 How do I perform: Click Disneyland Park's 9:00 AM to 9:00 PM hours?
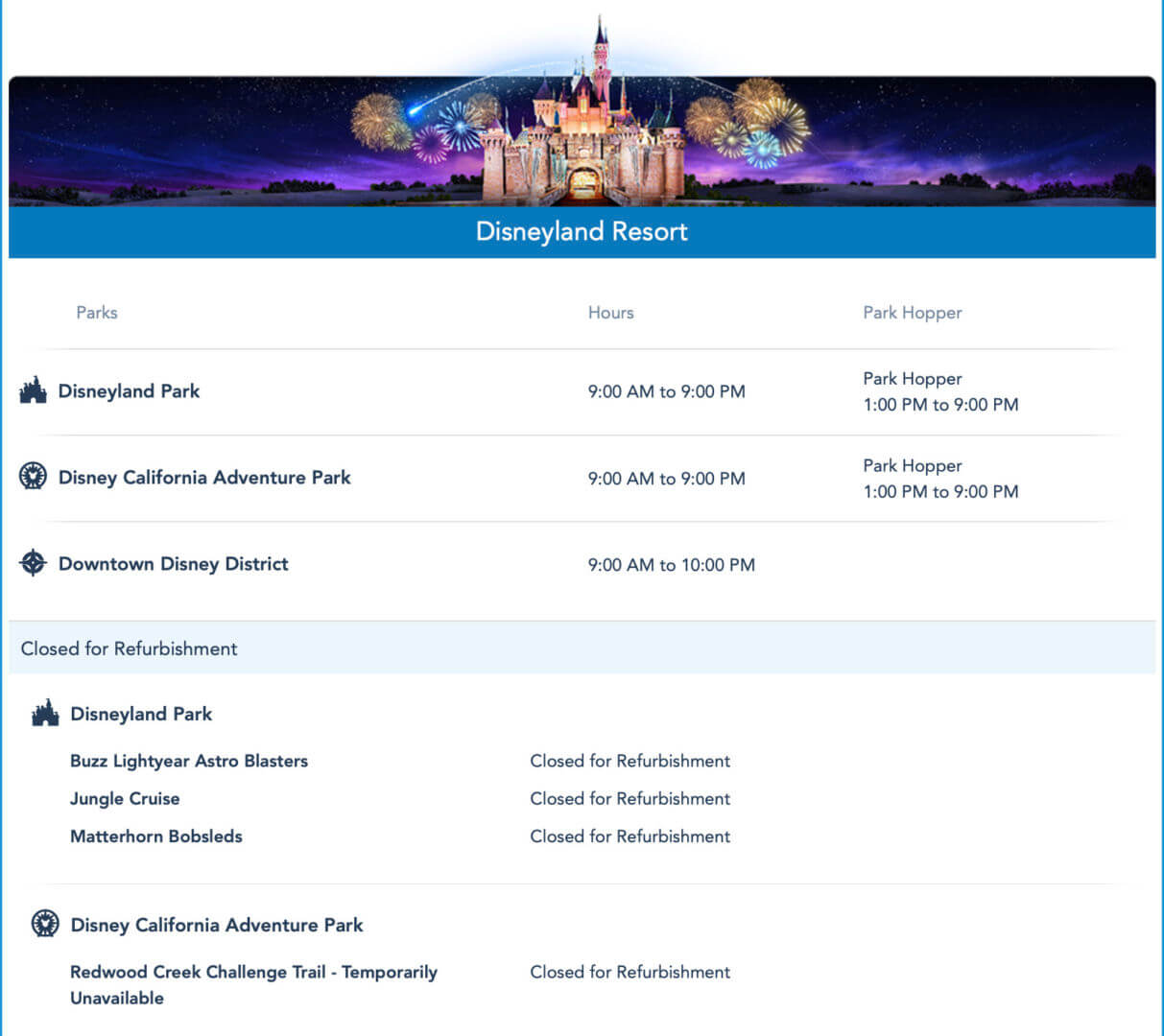click(x=667, y=391)
